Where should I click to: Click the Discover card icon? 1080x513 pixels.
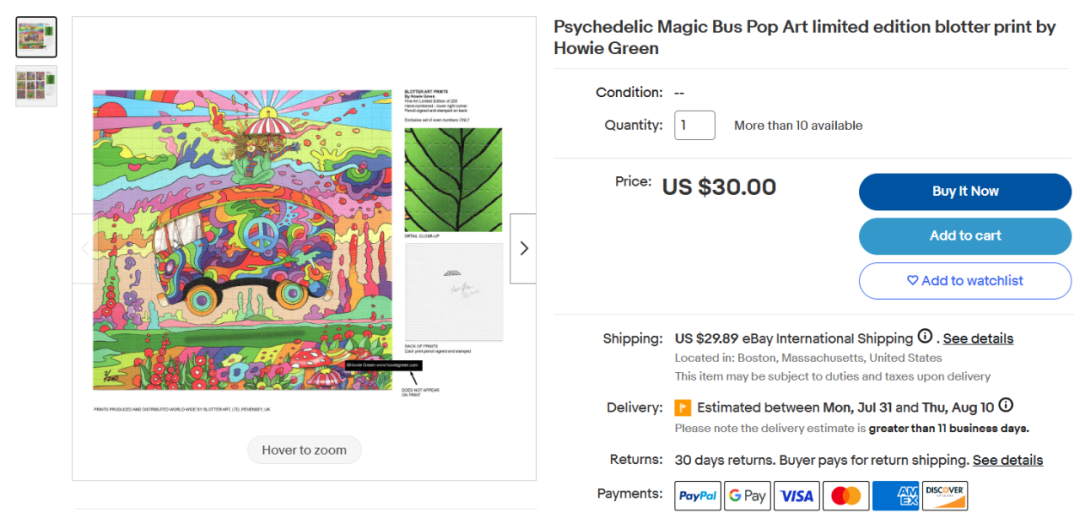(x=944, y=495)
